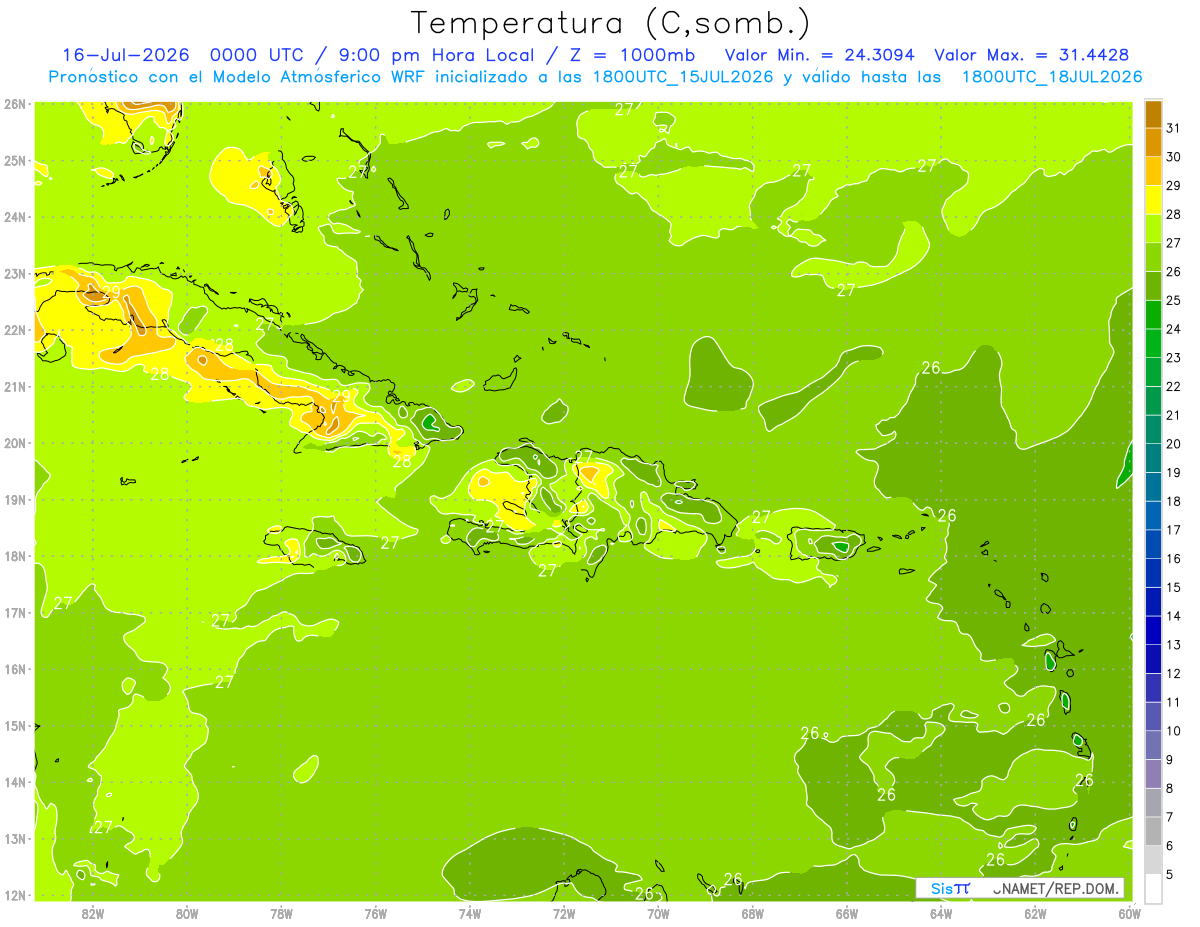1200x927 pixels.
Task: Select the 66W longitude label
Action: [x=847, y=913]
